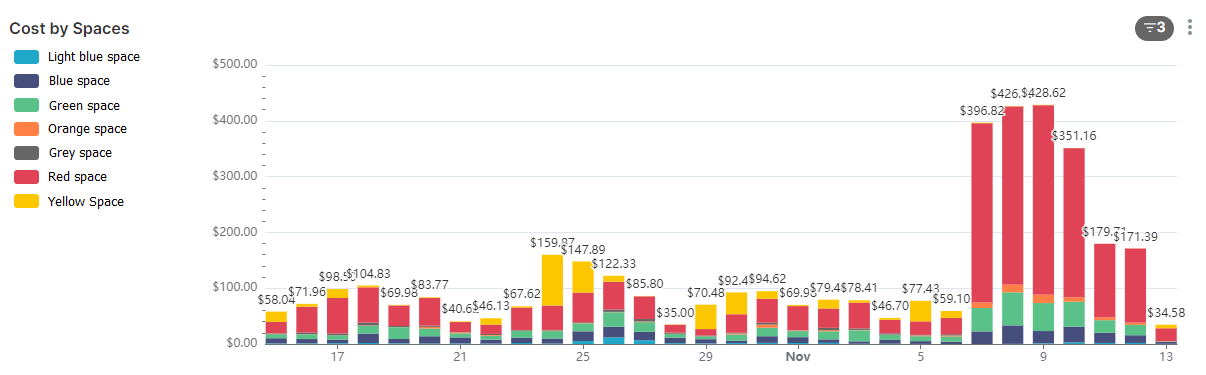This screenshot has height=375, width=1206.
Task: Toggle the Light blue space legend label
Action: (x=94, y=57)
